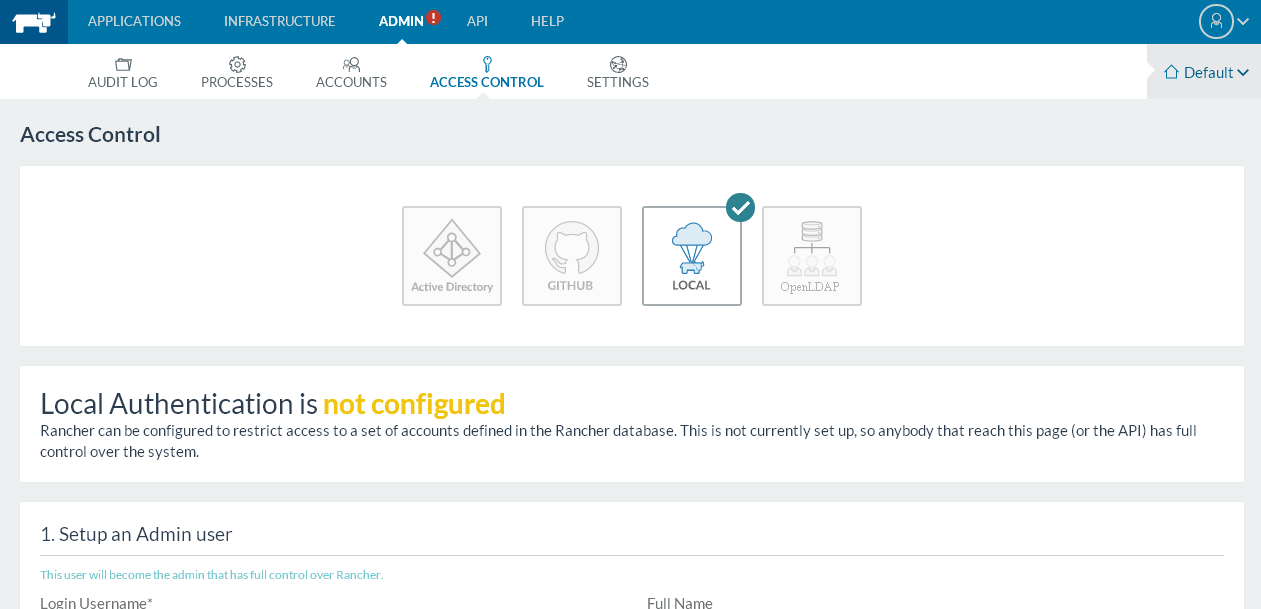
Task: Open the Help menu
Action: (x=547, y=21)
